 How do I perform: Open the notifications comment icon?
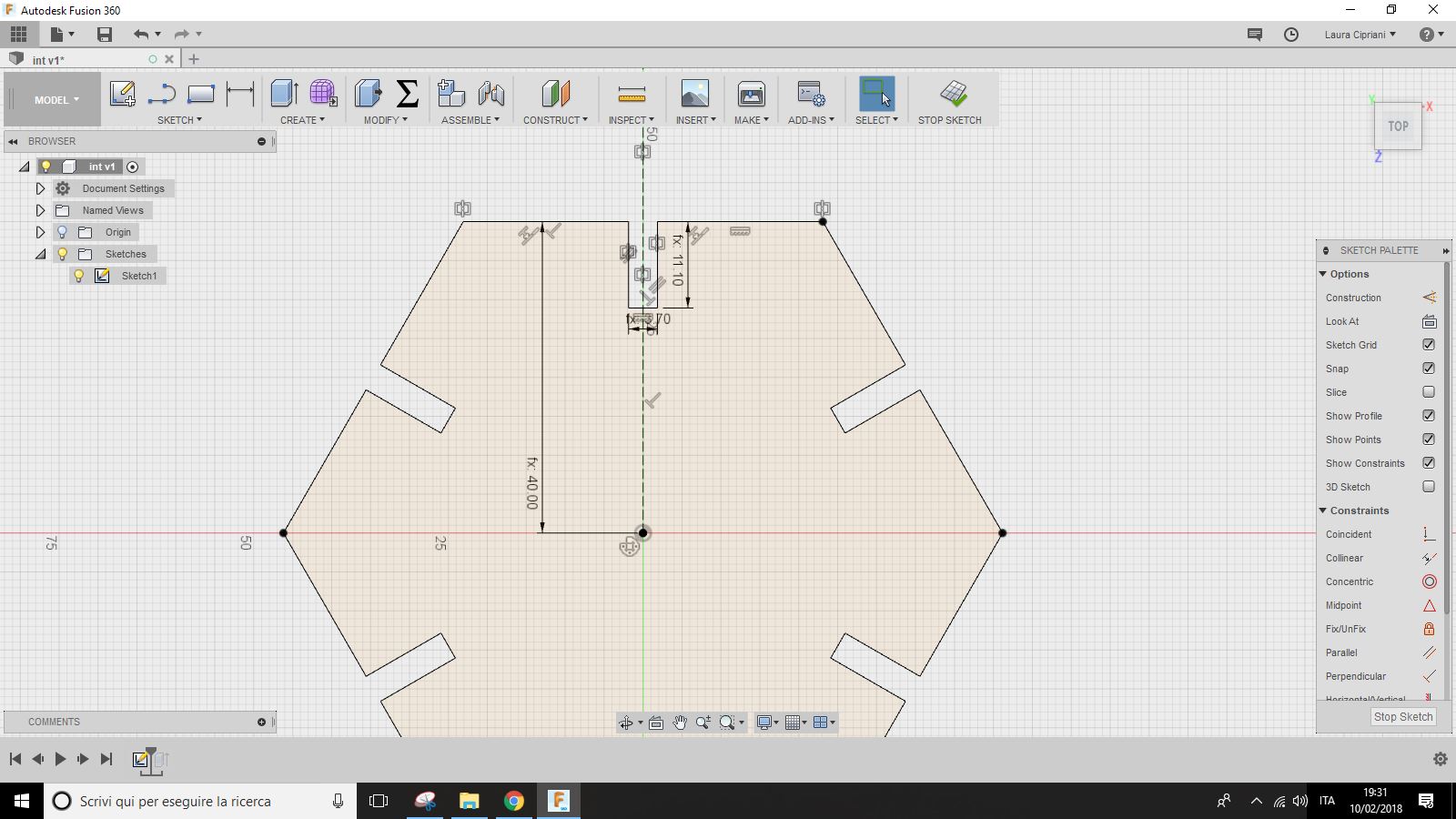1255,34
